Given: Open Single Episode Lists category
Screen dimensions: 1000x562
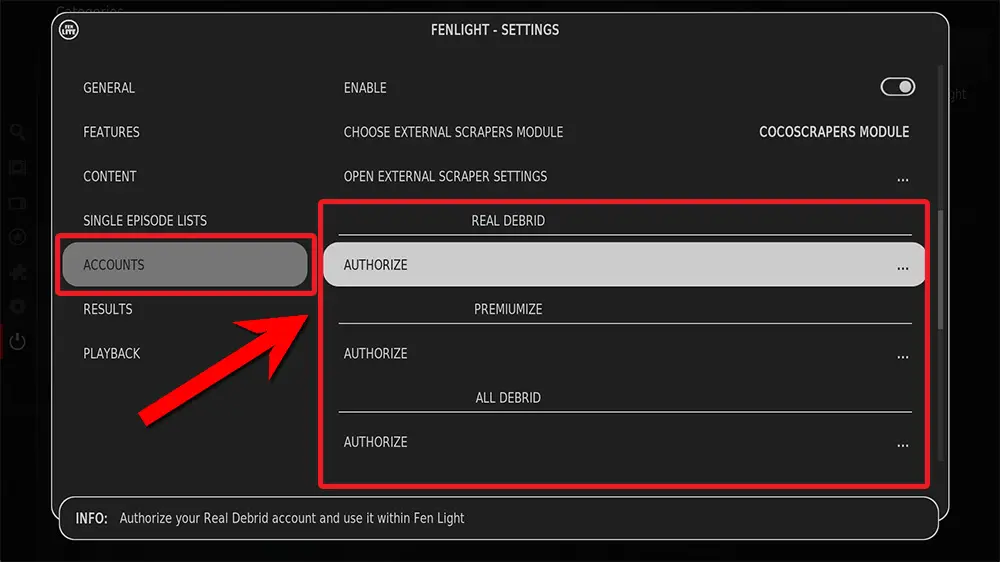Looking at the screenshot, I should [145, 221].
